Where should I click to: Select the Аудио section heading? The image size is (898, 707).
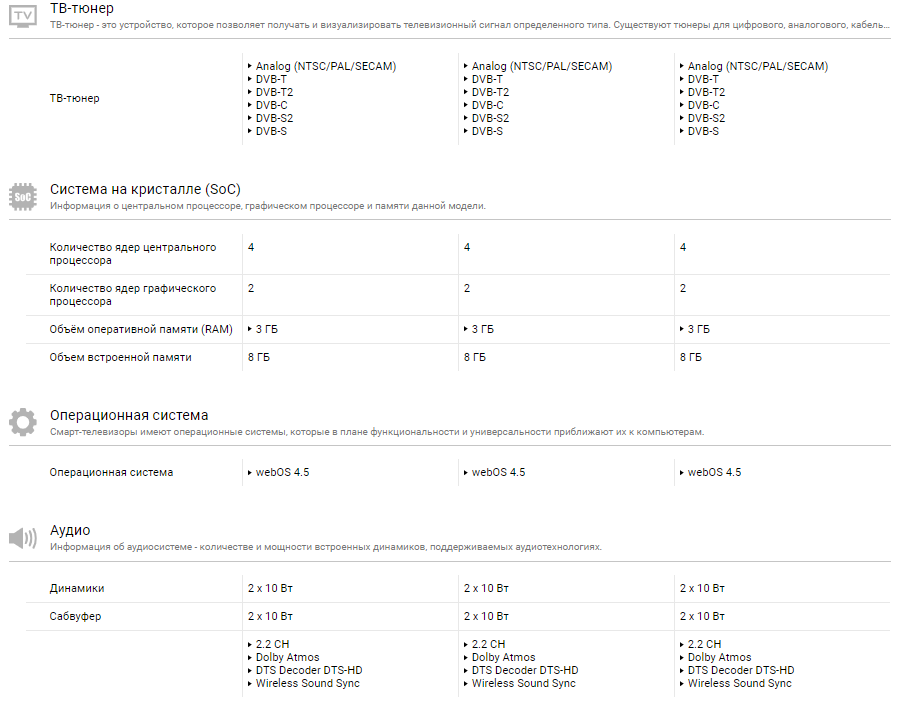(x=70, y=530)
